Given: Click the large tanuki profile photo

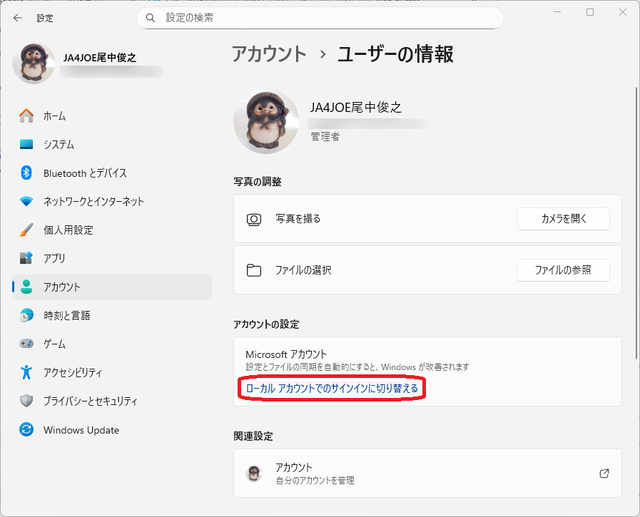Looking at the screenshot, I should click(266, 122).
